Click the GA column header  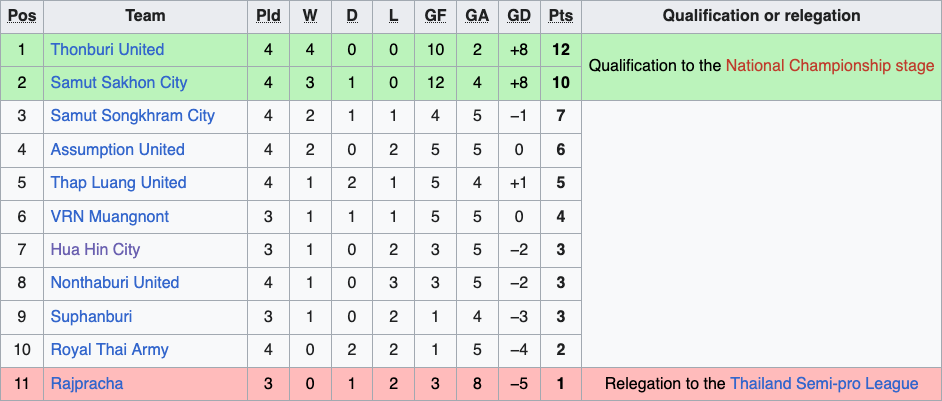coord(477,16)
